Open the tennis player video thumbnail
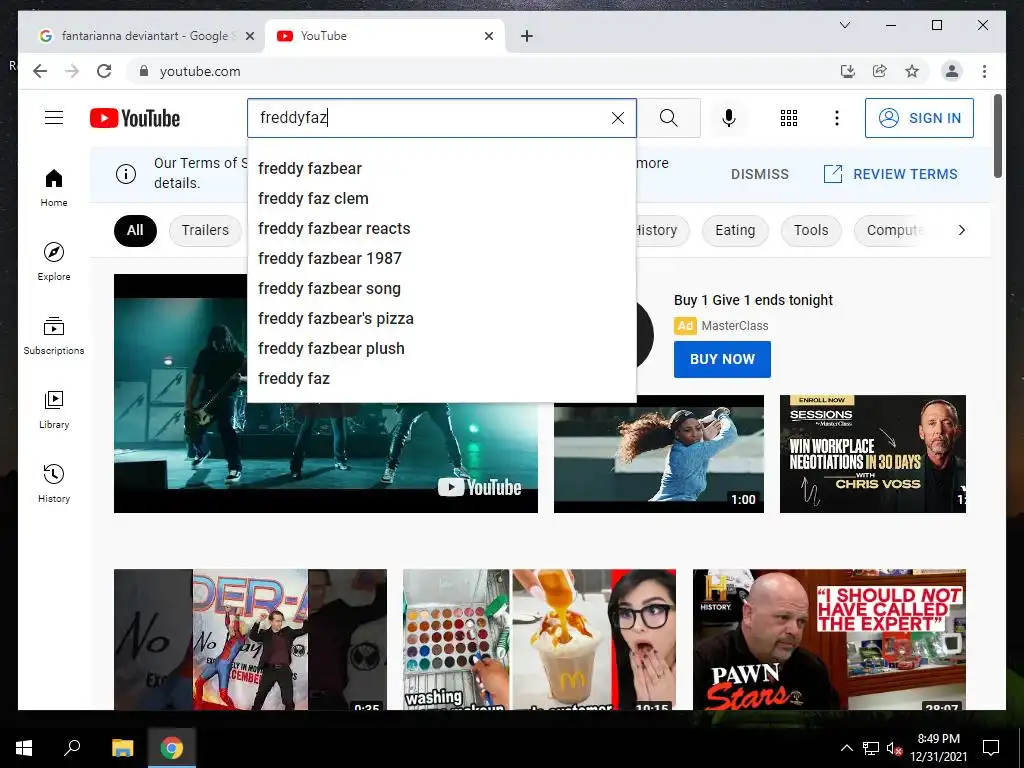The image size is (1024, 768). pyautogui.click(x=658, y=454)
